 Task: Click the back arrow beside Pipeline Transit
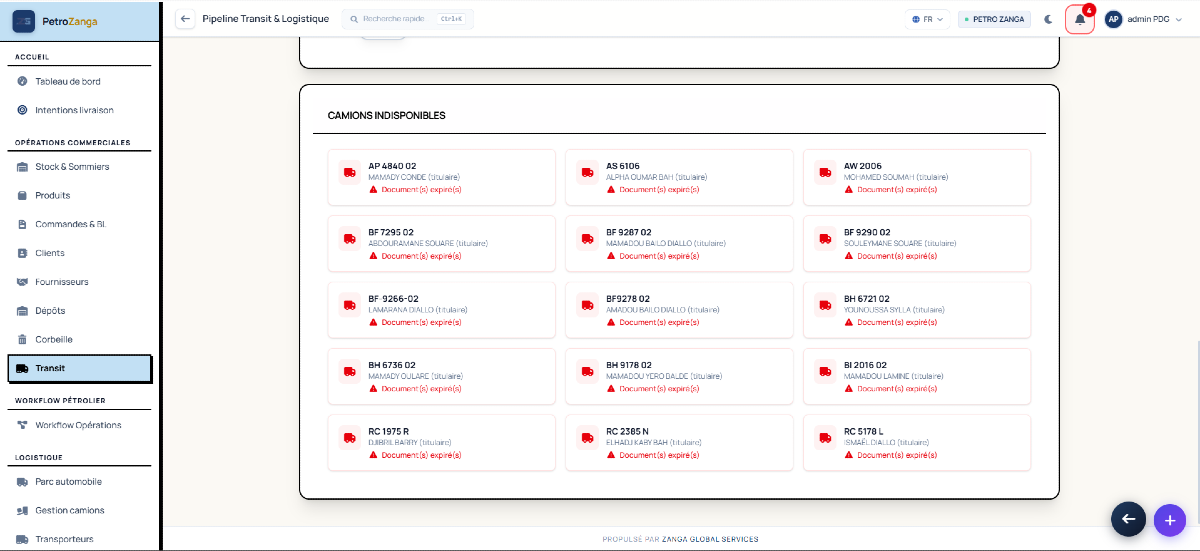coord(185,19)
